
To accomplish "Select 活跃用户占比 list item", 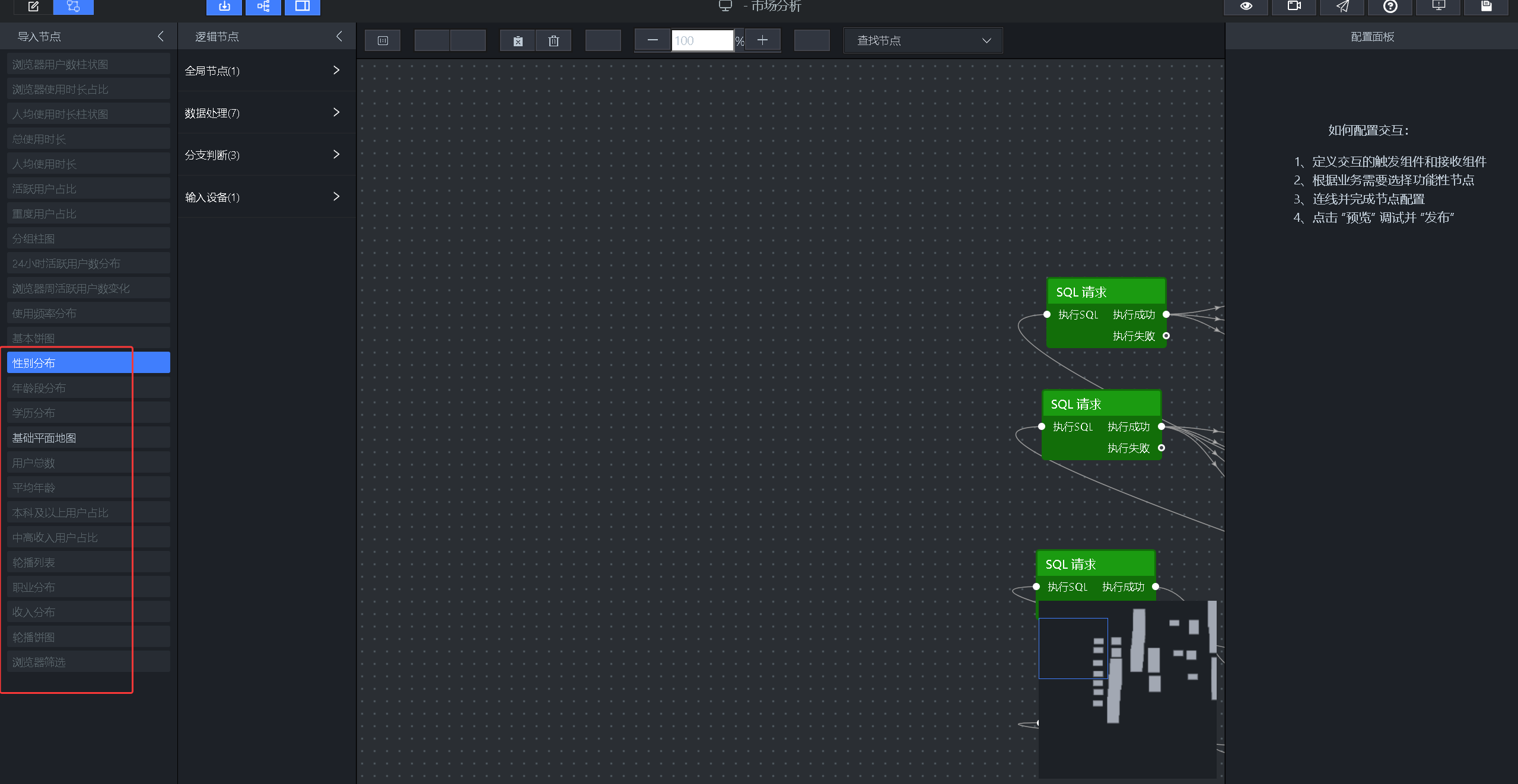I will point(88,189).
